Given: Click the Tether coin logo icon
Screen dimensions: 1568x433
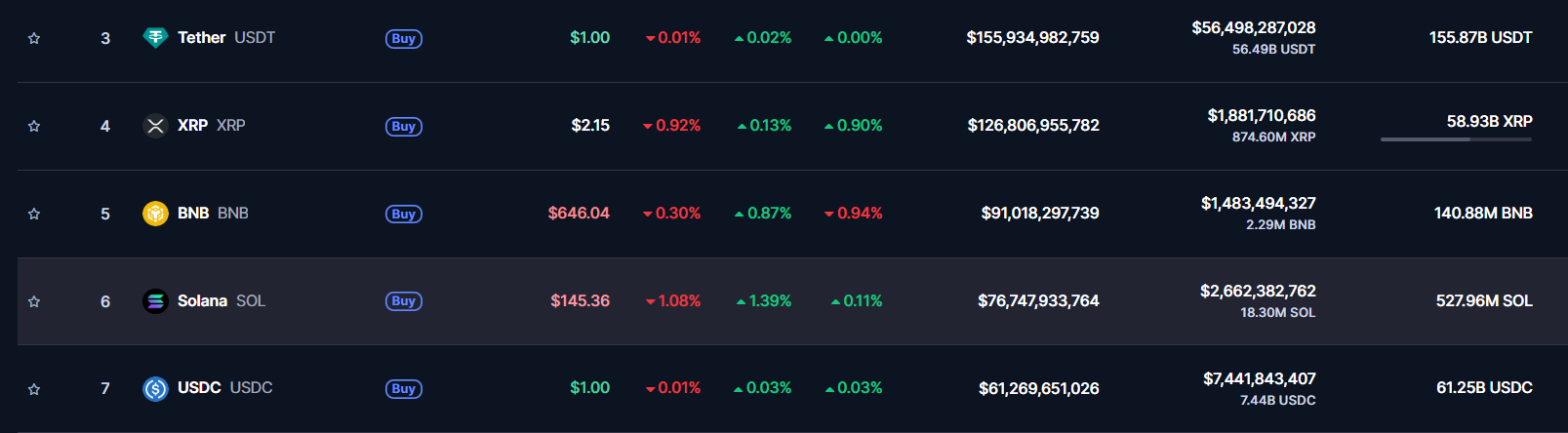Looking at the screenshot, I should pyautogui.click(x=155, y=38).
